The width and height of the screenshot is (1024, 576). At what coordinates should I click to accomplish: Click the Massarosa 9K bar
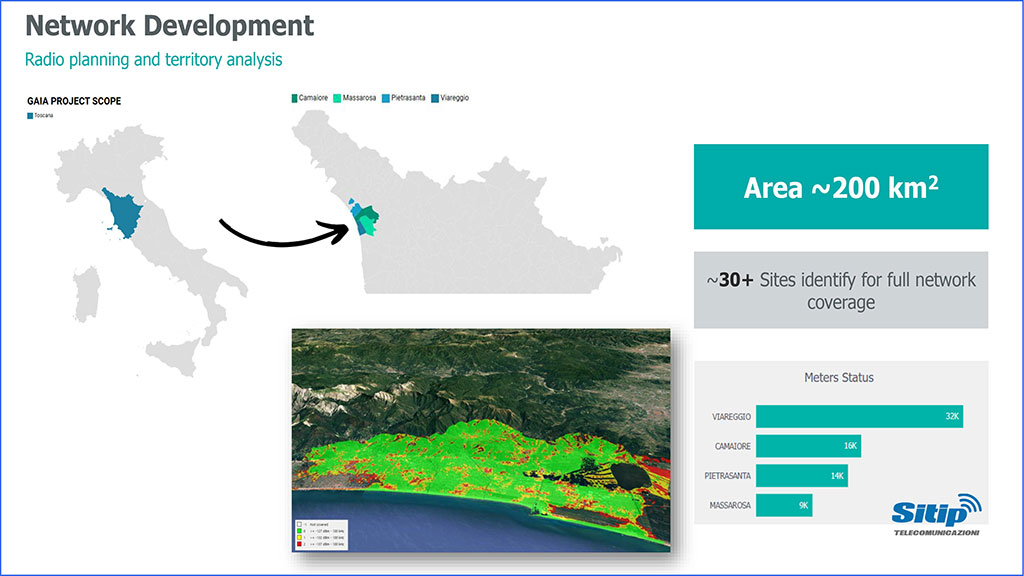[x=784, y=506]
